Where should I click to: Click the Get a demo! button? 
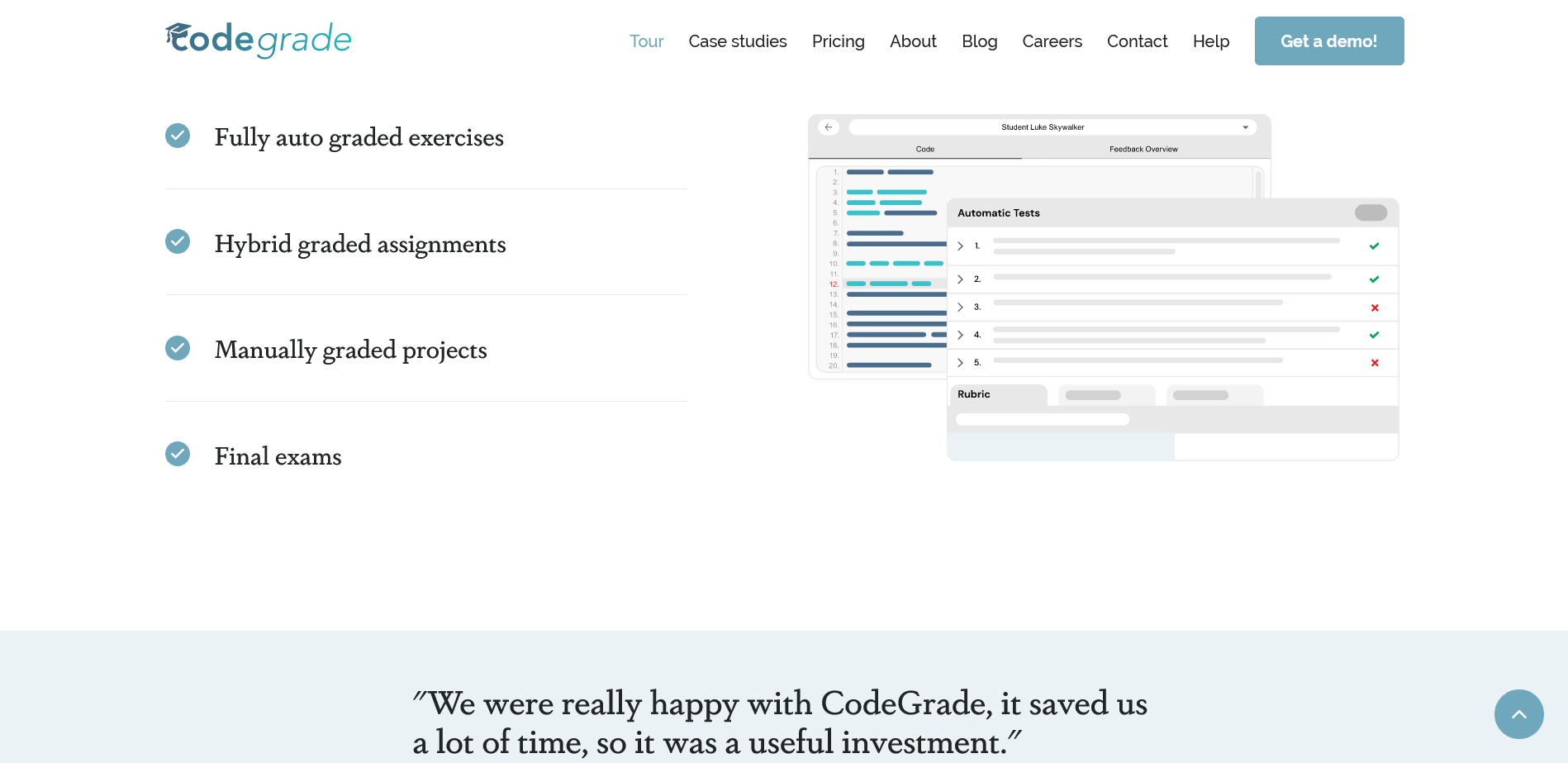(x=1329, y=41)
